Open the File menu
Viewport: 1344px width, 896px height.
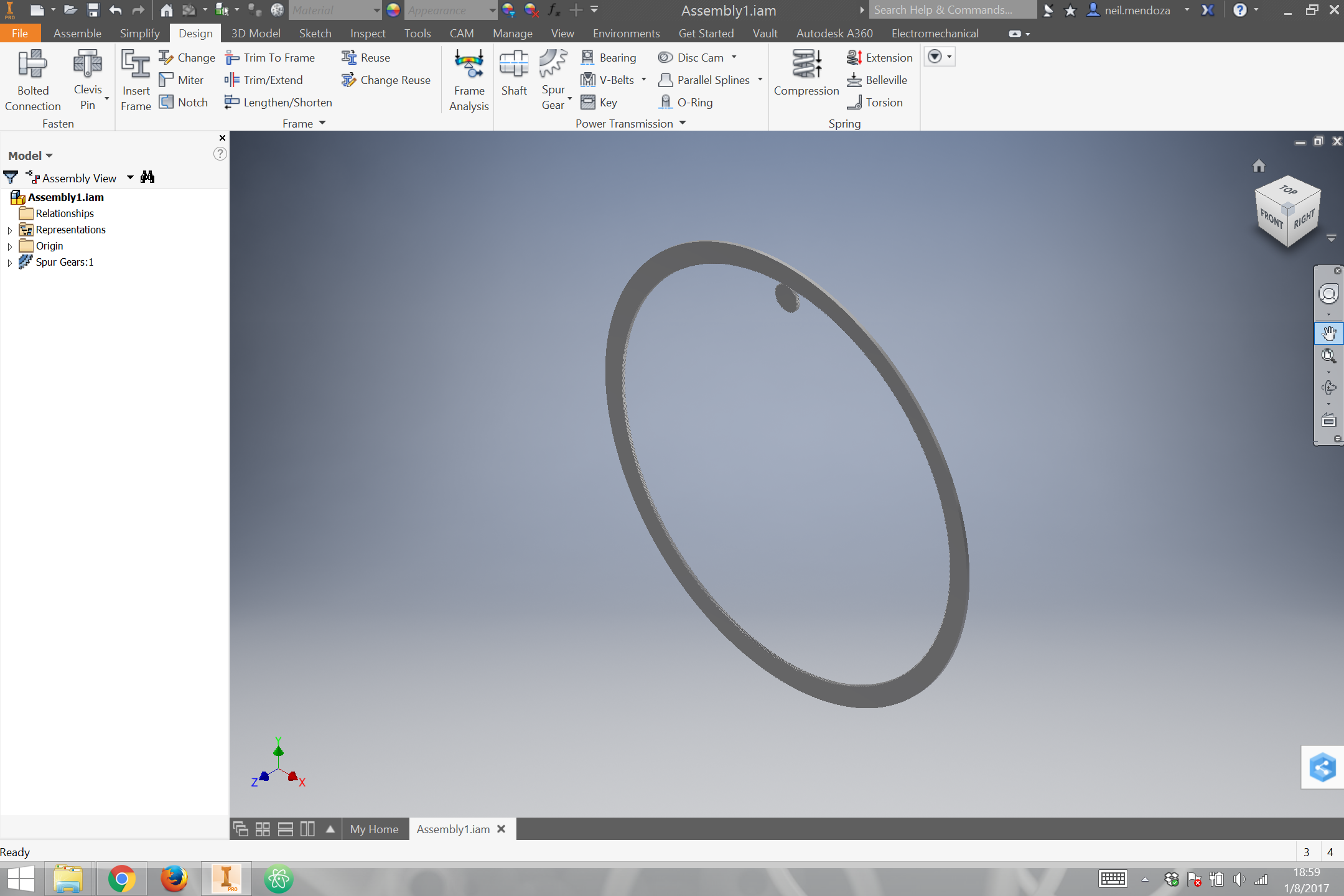point(20,33)
